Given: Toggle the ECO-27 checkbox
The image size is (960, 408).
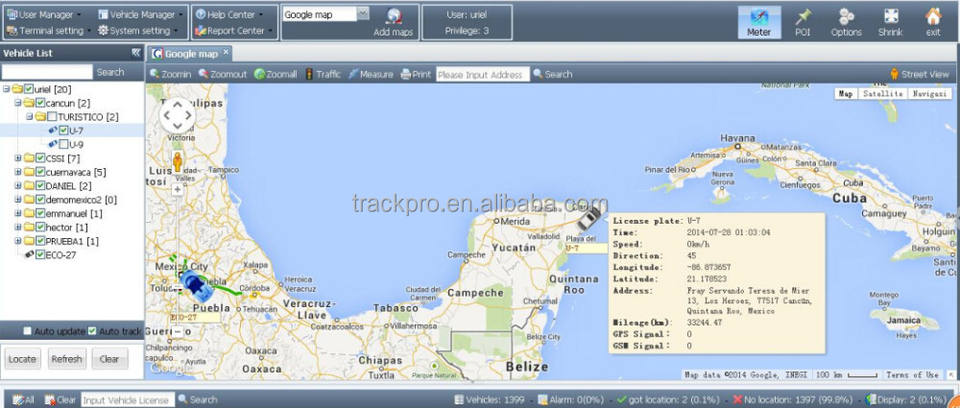Looking at the screenshot, I should coord(40,255).
